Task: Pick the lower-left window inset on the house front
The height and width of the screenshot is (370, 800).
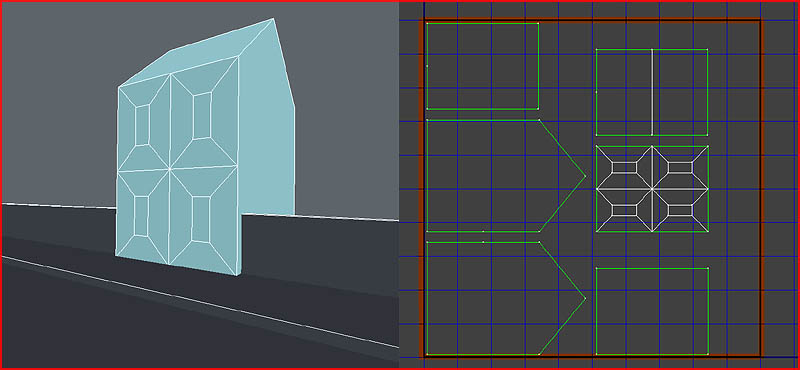Action: (141, 216)
